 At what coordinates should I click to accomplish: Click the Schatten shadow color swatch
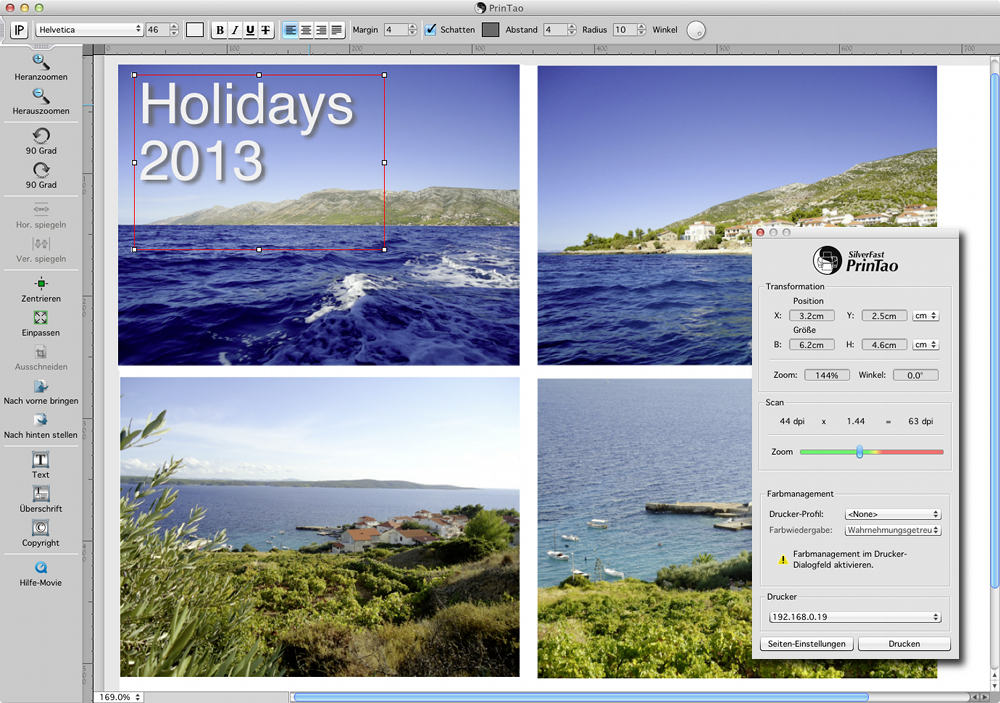490,30
